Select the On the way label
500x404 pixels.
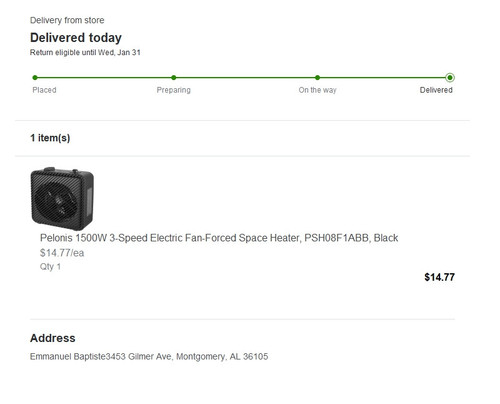pos(317,90)
